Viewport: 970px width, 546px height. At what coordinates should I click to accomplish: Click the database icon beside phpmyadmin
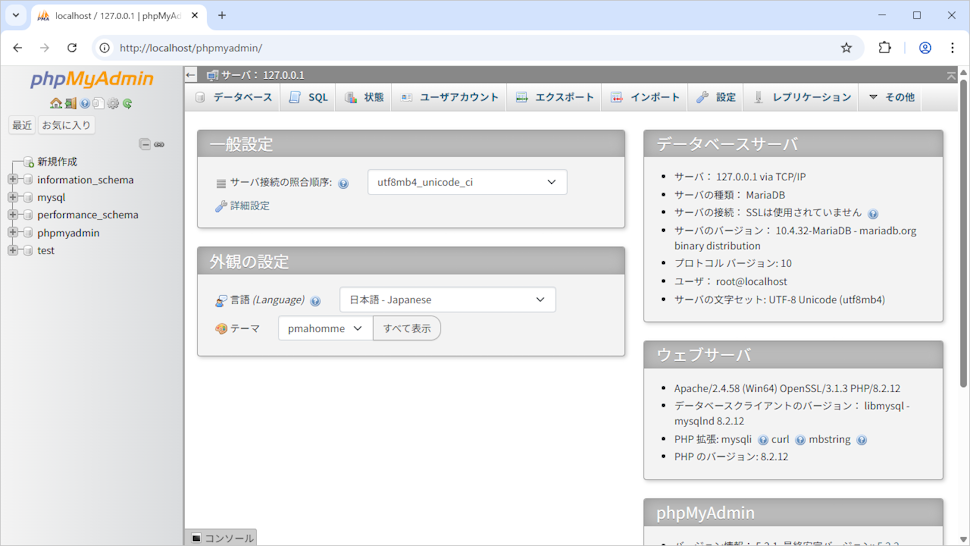point(28,232)
